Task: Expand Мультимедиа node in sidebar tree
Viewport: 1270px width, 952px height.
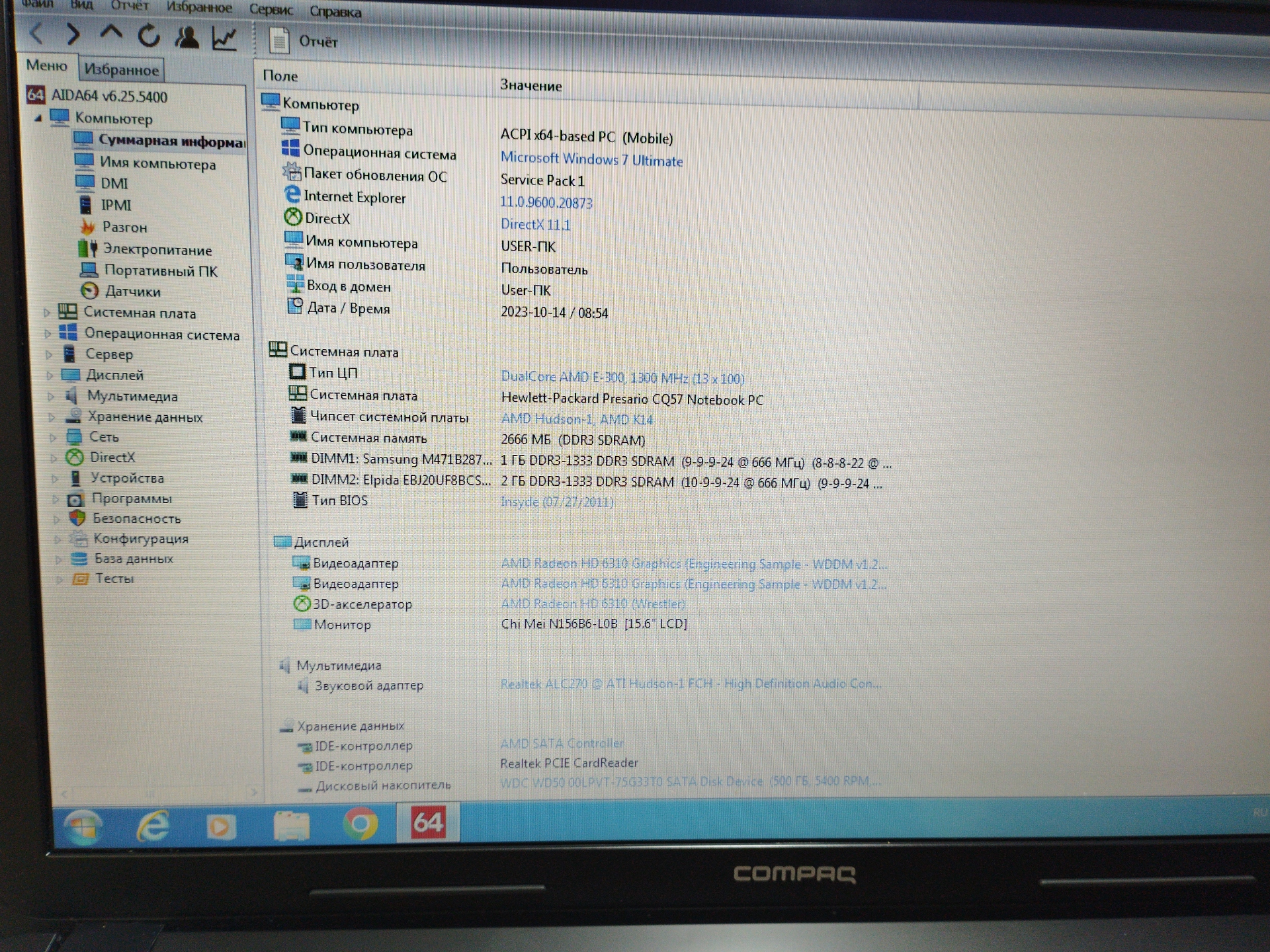Action: click(51, 397)
